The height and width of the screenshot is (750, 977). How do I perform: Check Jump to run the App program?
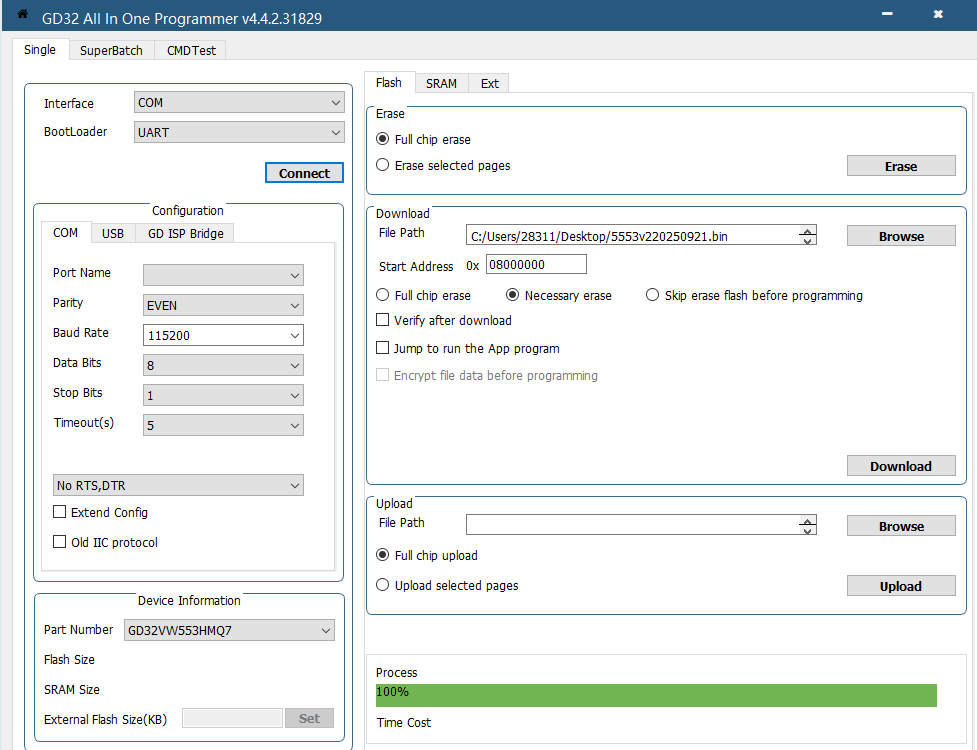pos(383,348)
